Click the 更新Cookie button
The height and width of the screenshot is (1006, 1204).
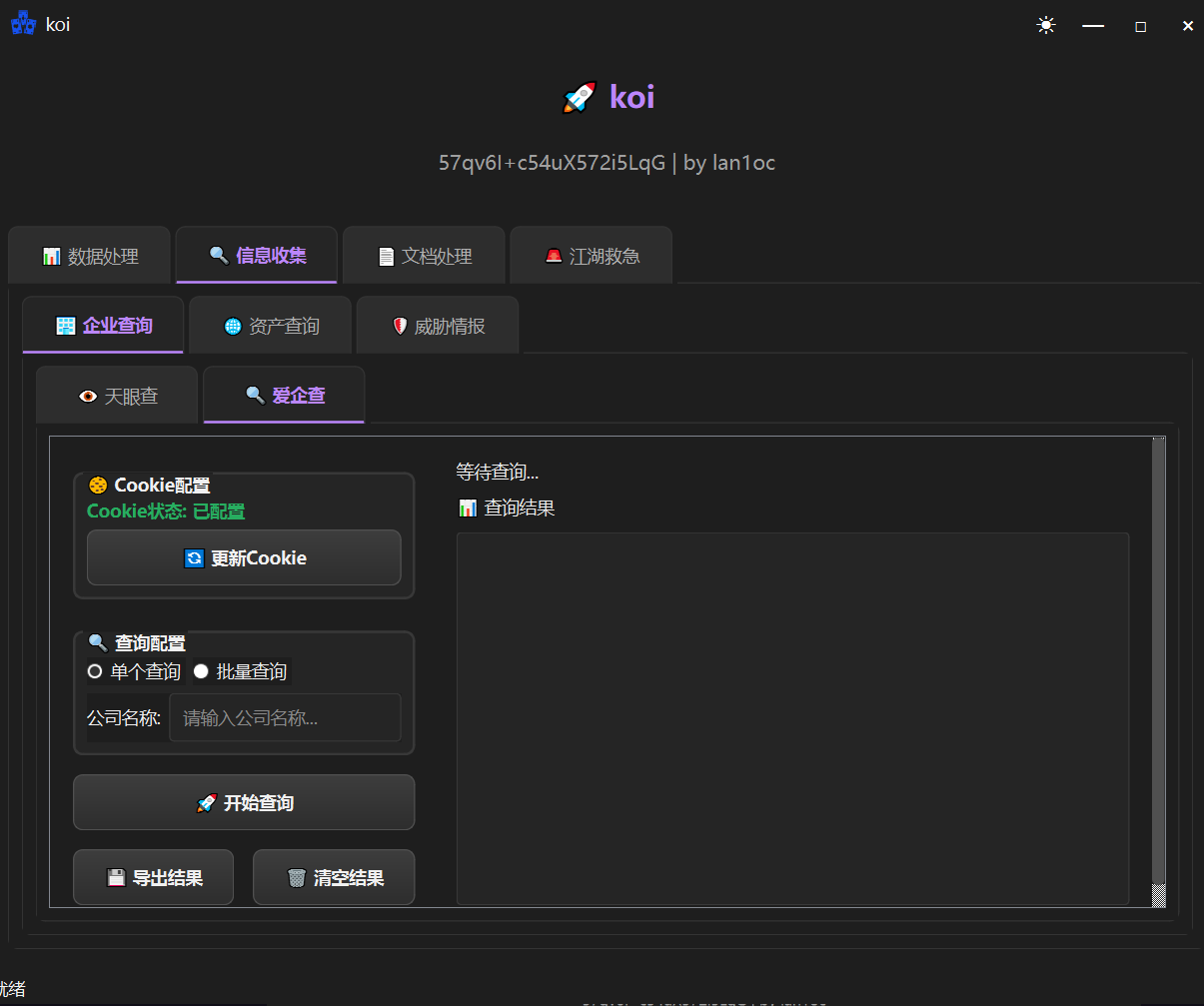tap(244, 558)
